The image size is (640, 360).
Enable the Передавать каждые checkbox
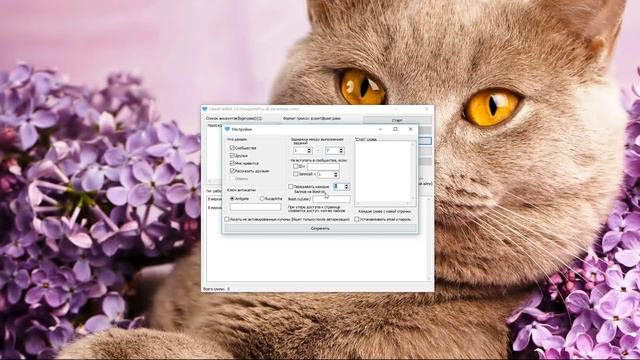click(291, 187)
